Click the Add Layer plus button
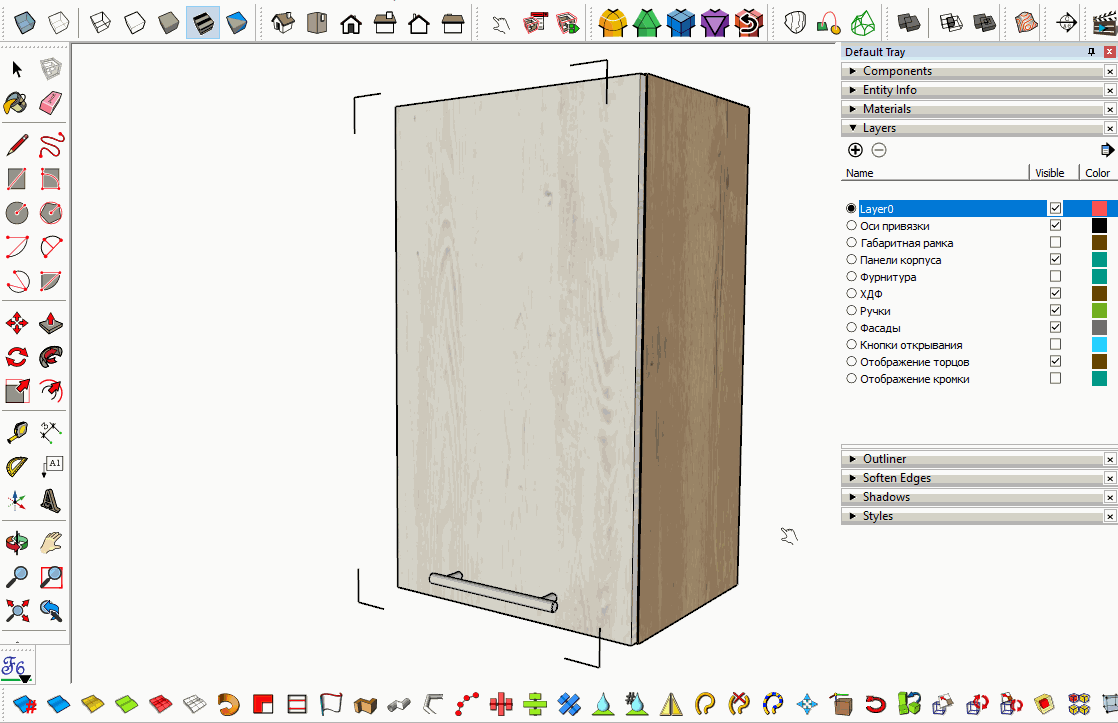Image resolution: width=1118 pixels, height=723 pixels. pyautogui.click(x=855, y=150)
